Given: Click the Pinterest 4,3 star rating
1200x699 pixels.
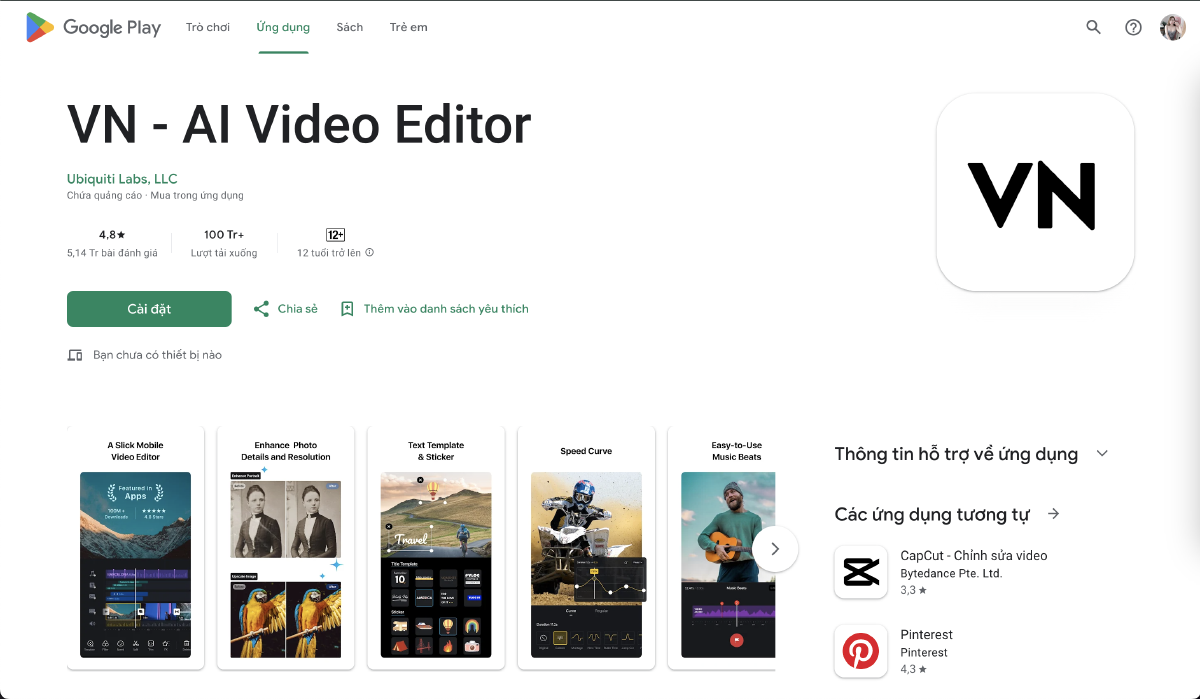Looking at the screenshot, I should pyautogui.click(x=913, y=670).
